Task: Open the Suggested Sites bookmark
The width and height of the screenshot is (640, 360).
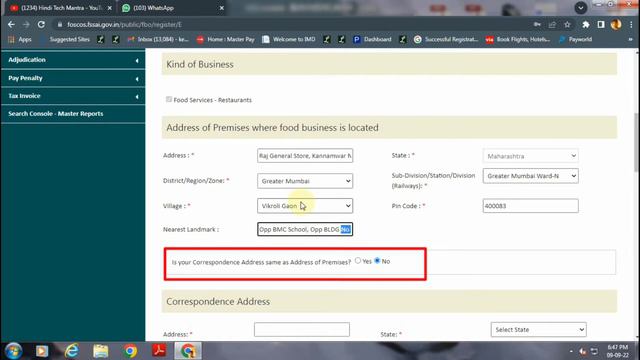Action: point(65,39)
